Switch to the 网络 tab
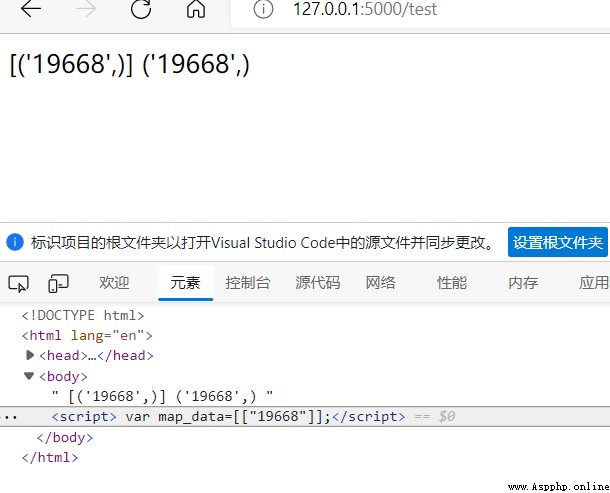The width and height of the screenshot is (610, 493). coord(380,283)
